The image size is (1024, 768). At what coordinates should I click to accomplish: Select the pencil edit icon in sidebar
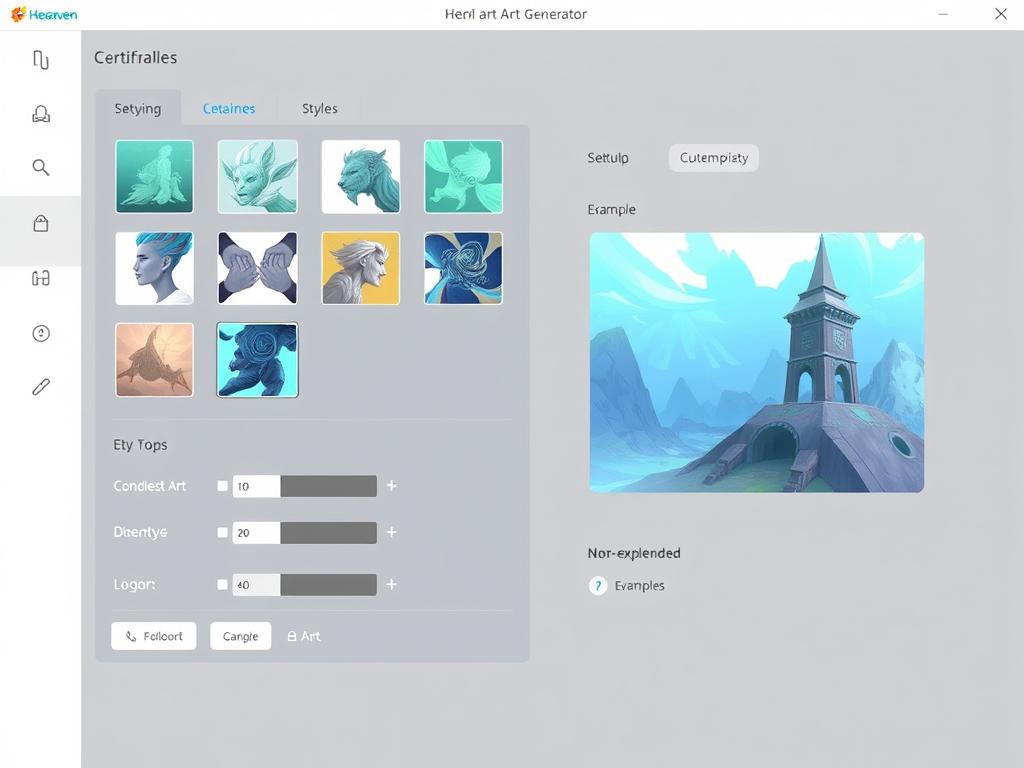coord(40,387)
